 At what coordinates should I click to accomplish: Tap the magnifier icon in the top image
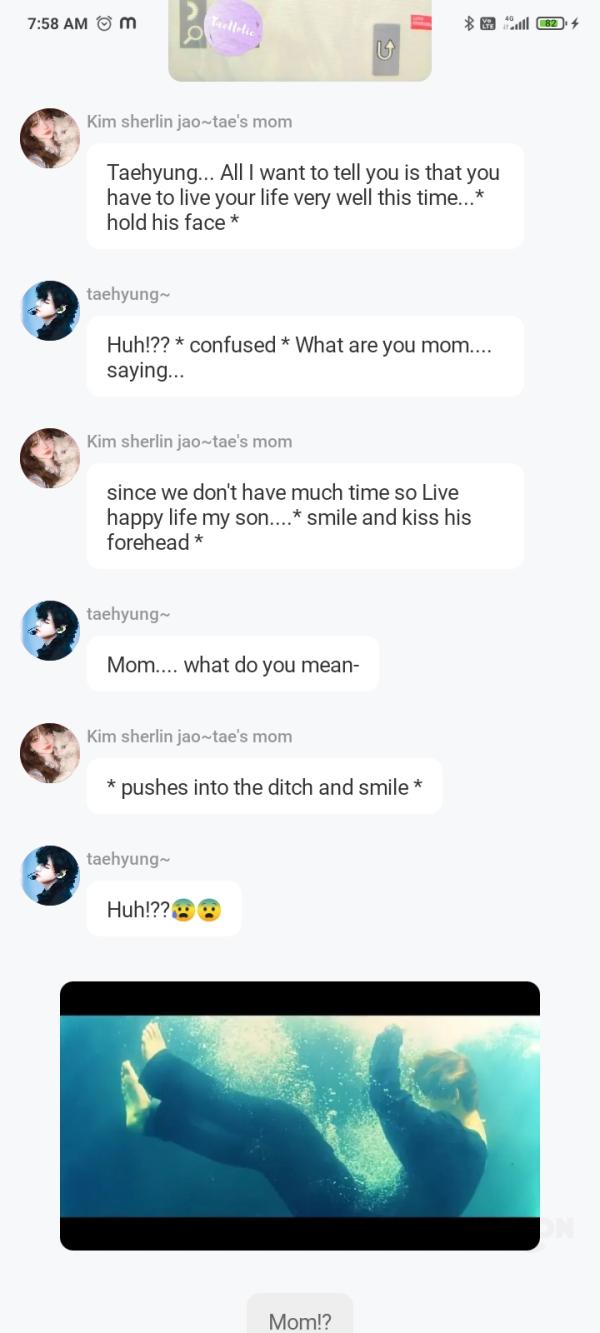(193, 34)
